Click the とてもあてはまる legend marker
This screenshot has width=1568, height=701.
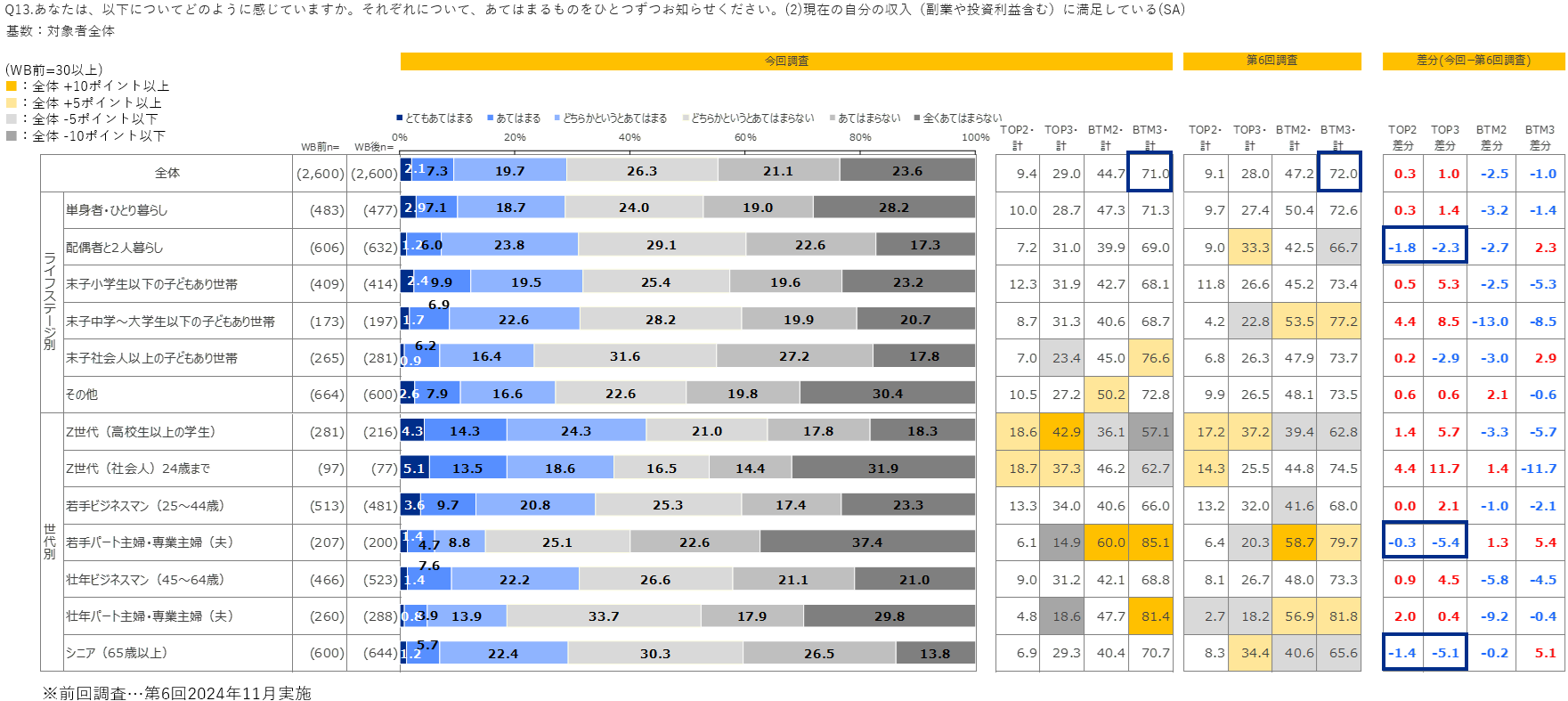[400, 118]
